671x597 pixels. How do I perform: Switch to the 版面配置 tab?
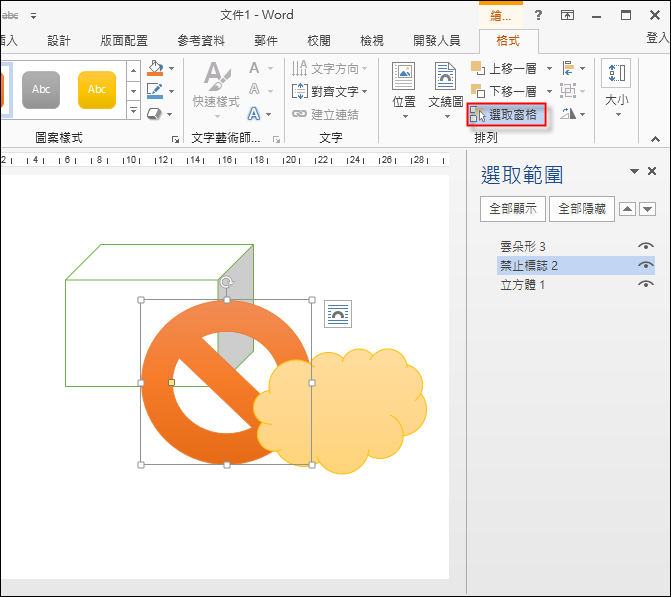(x=124, y=41)
